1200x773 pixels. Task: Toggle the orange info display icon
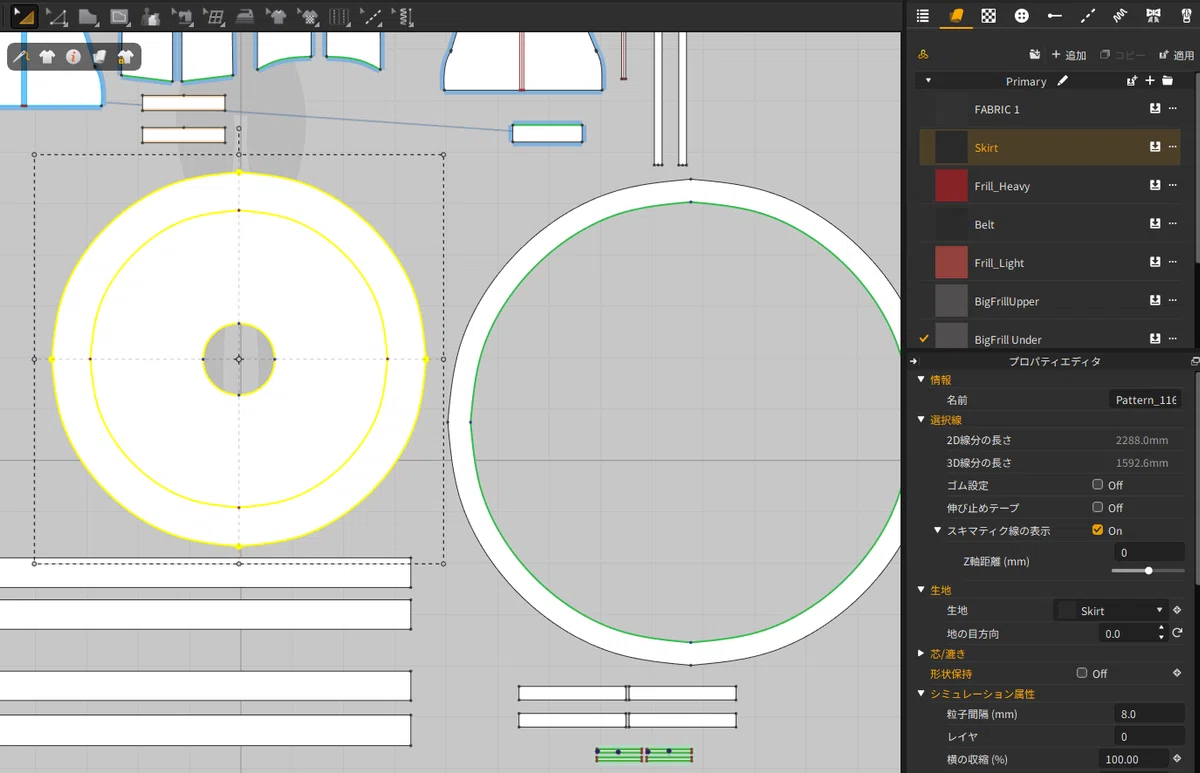(73, 57)
